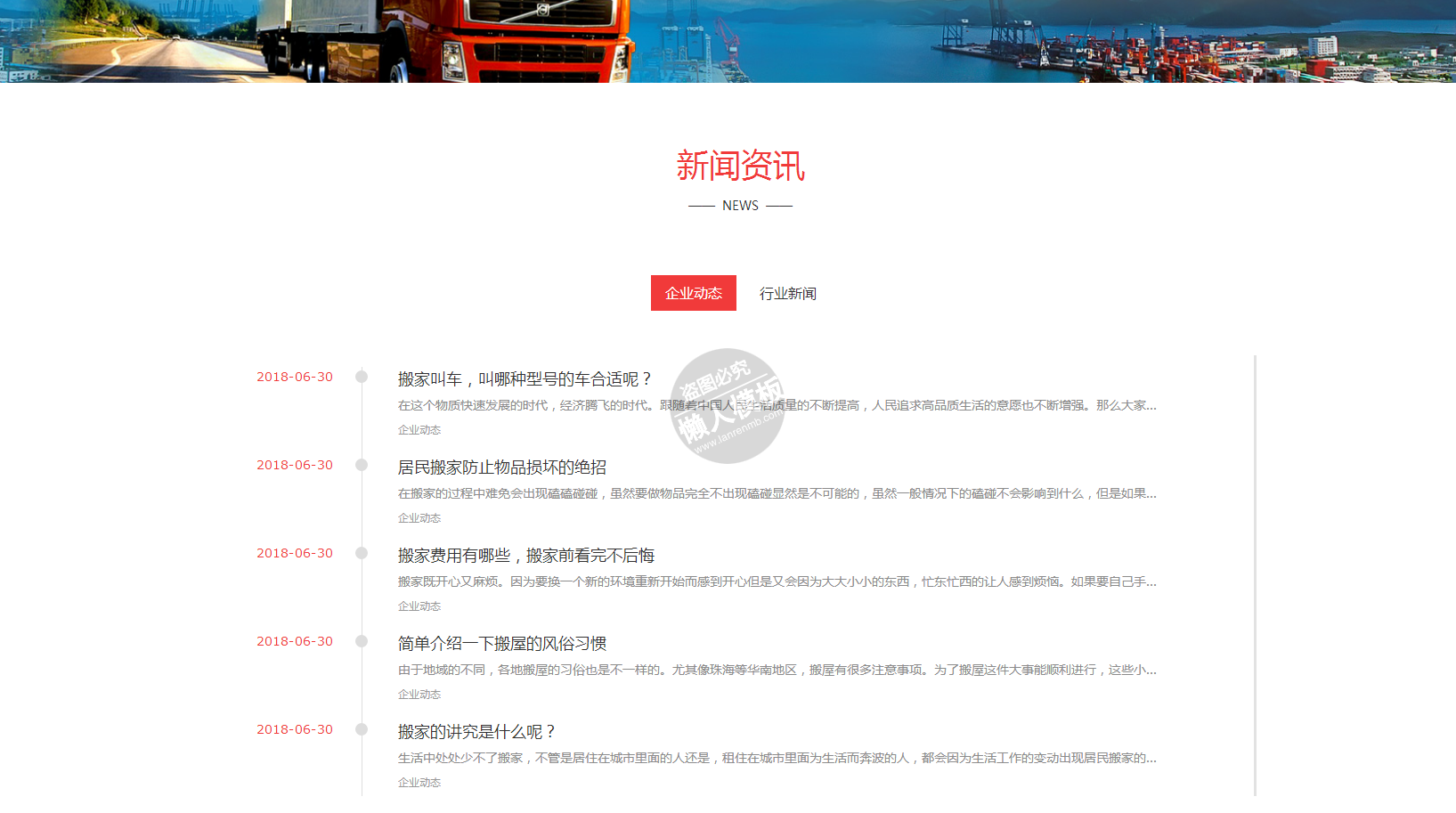Image resolution: width=1456 pixels, height=813 pixels.
Task: Click the 企业动态 tag under 搬家的讲究是什么呢
Action: click(x=419, y=783)
